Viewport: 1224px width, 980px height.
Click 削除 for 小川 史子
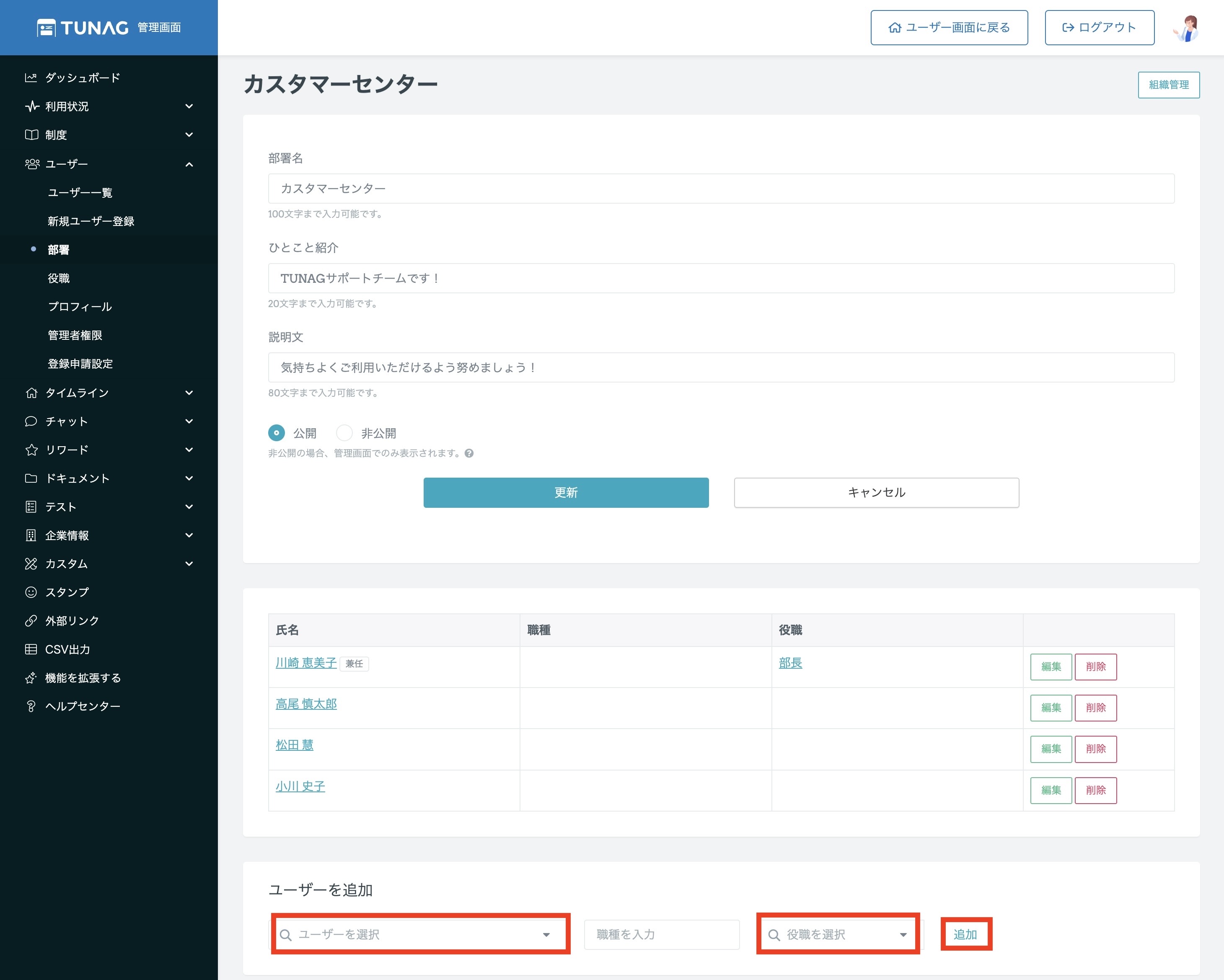[x=1096, y=790]
